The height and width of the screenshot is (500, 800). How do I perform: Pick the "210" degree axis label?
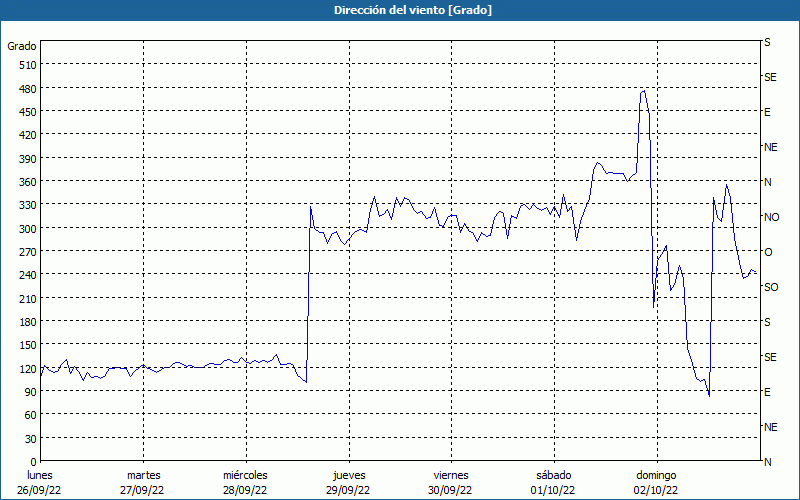pos(28,298)
